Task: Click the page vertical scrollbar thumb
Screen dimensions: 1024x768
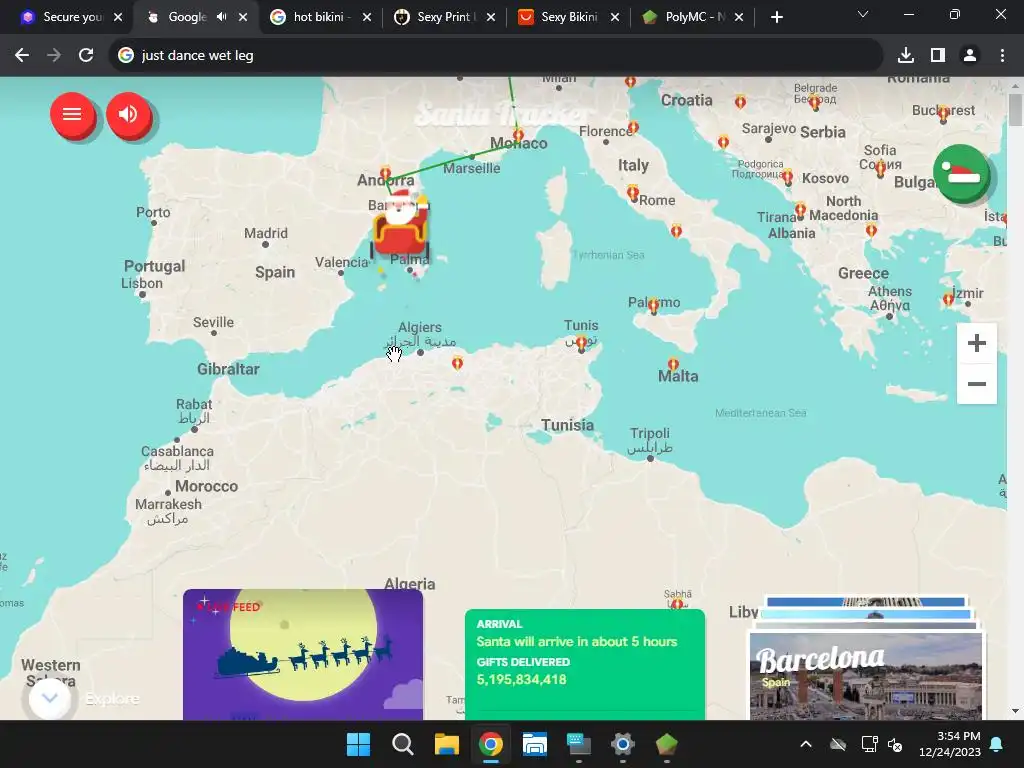Action: click(1015, 108)
